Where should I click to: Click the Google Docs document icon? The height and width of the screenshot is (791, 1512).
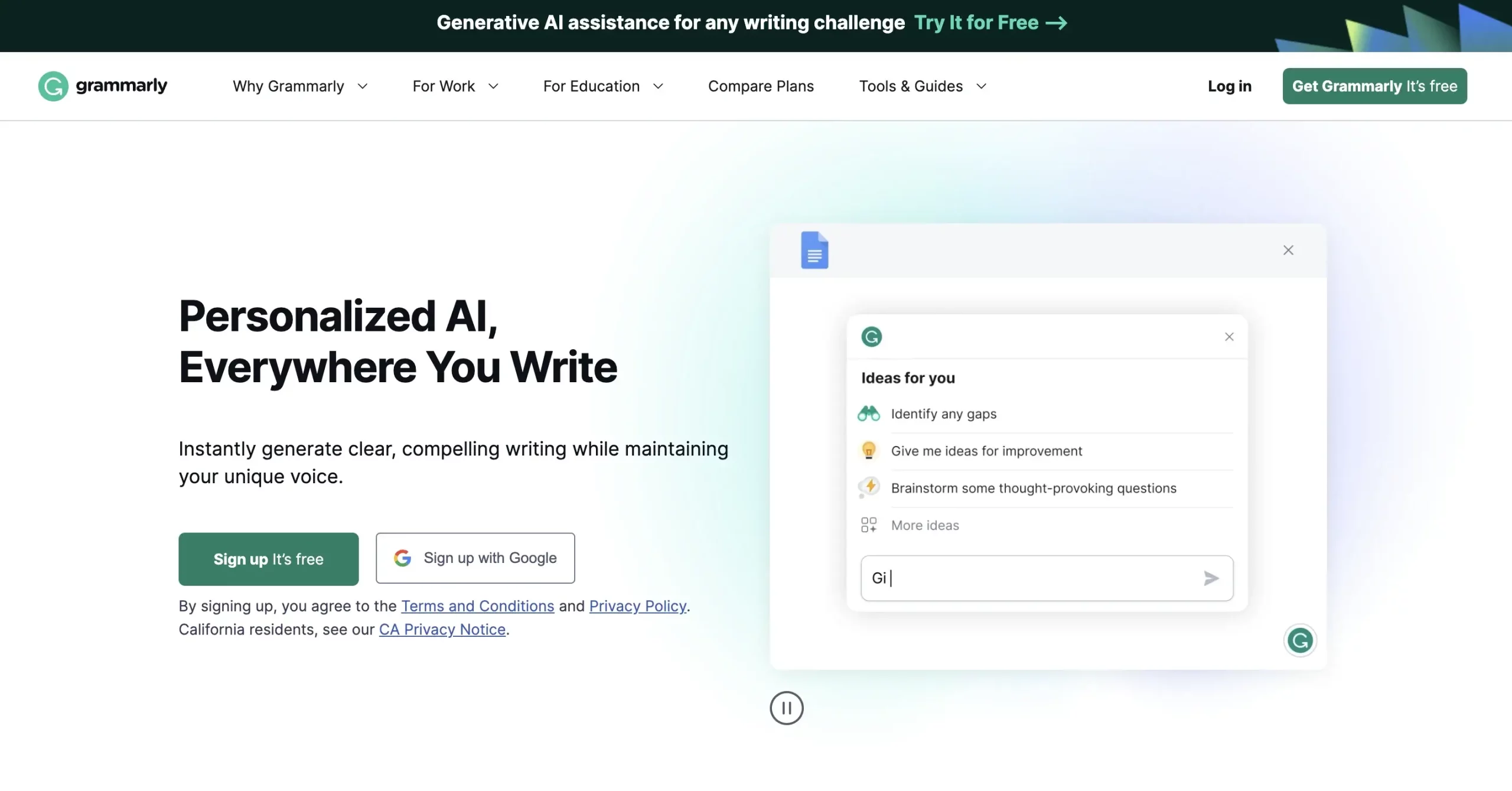tap(814, 250)
